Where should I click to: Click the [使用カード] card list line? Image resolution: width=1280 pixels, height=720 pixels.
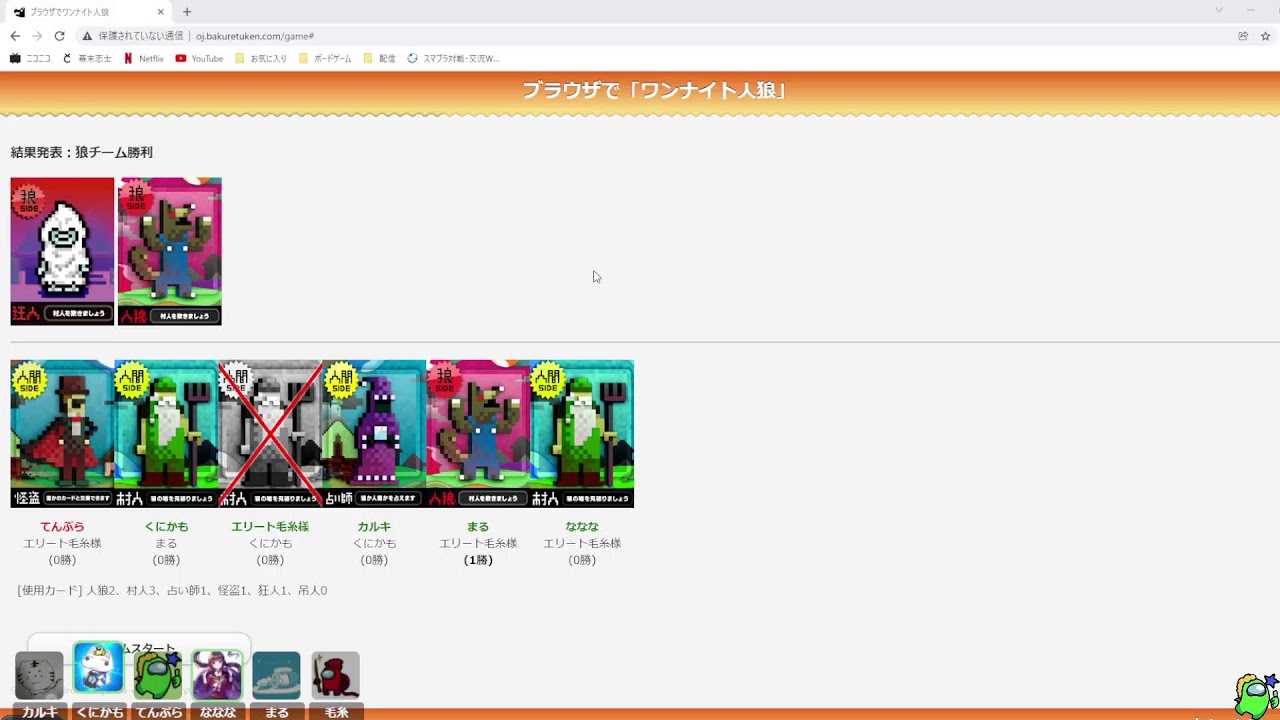pyautogui.click(x=172, y=591)
